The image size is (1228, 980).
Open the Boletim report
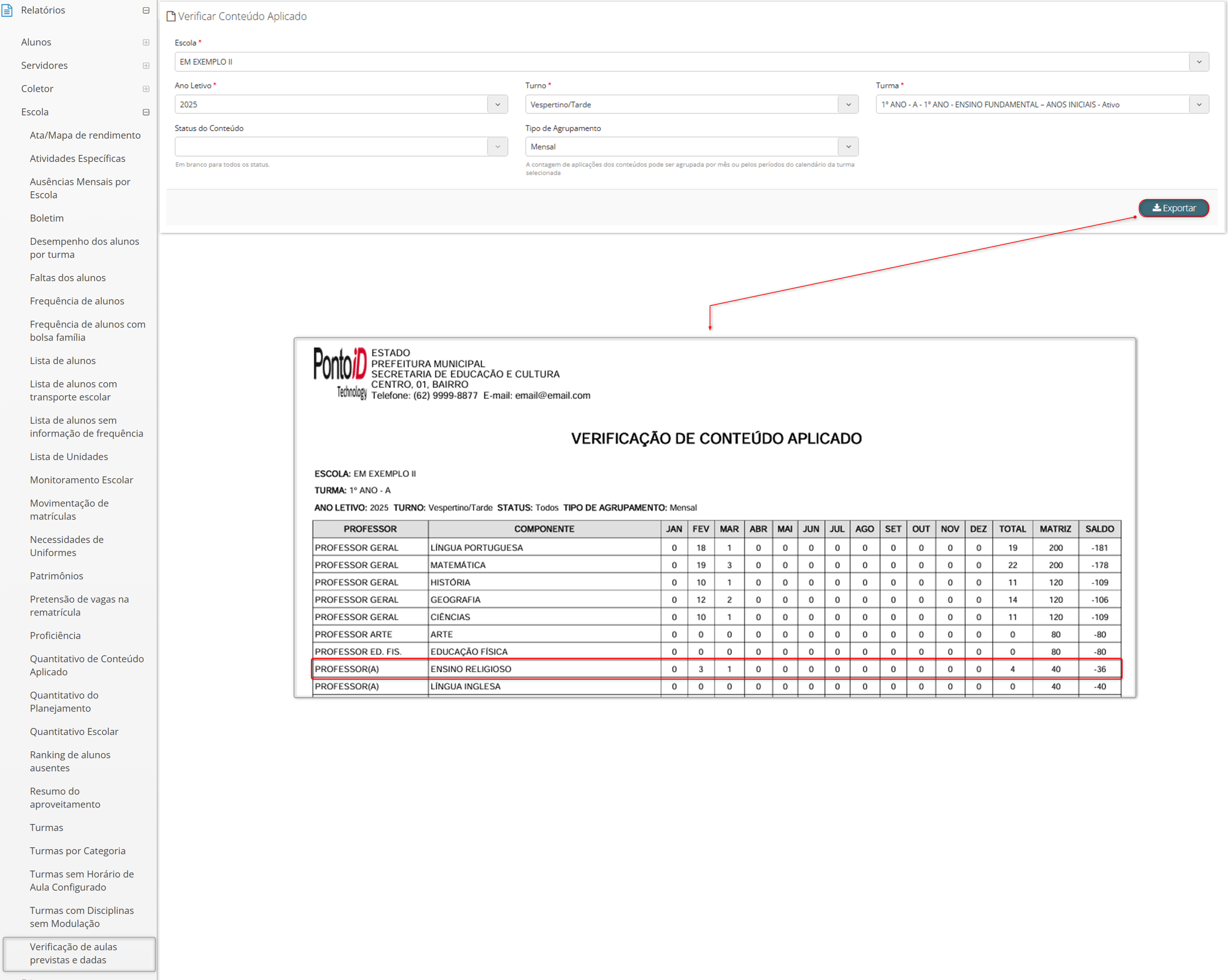coord(47,218)
